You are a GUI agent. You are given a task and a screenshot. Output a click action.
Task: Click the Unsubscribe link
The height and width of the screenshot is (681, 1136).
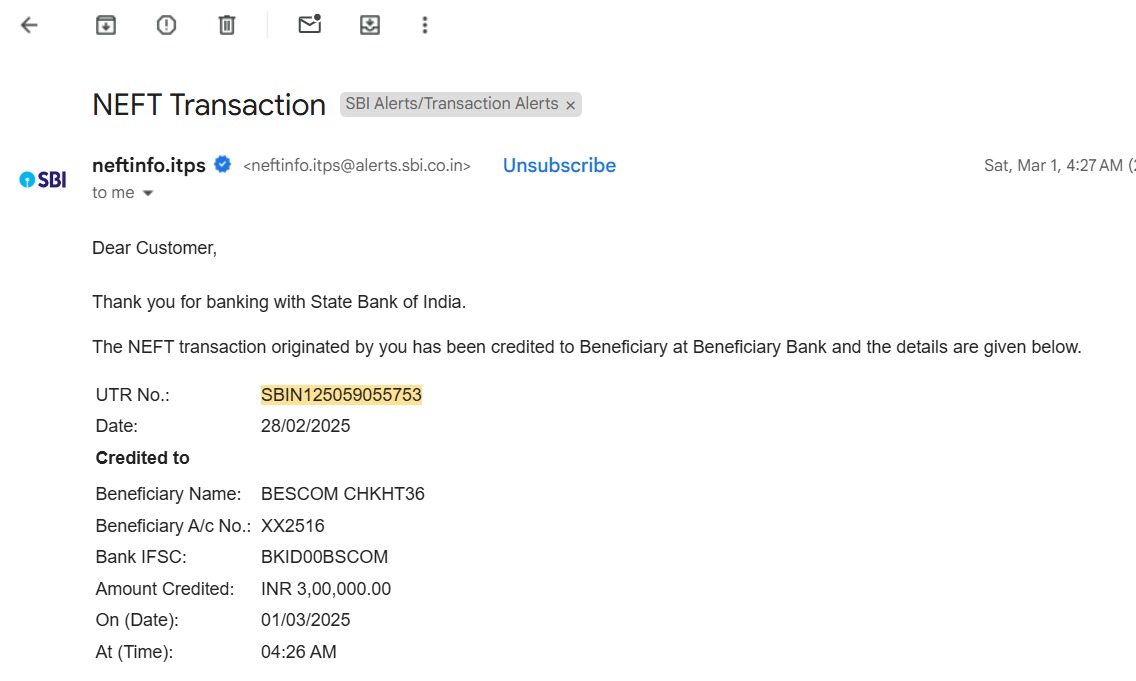pos(559,165)
